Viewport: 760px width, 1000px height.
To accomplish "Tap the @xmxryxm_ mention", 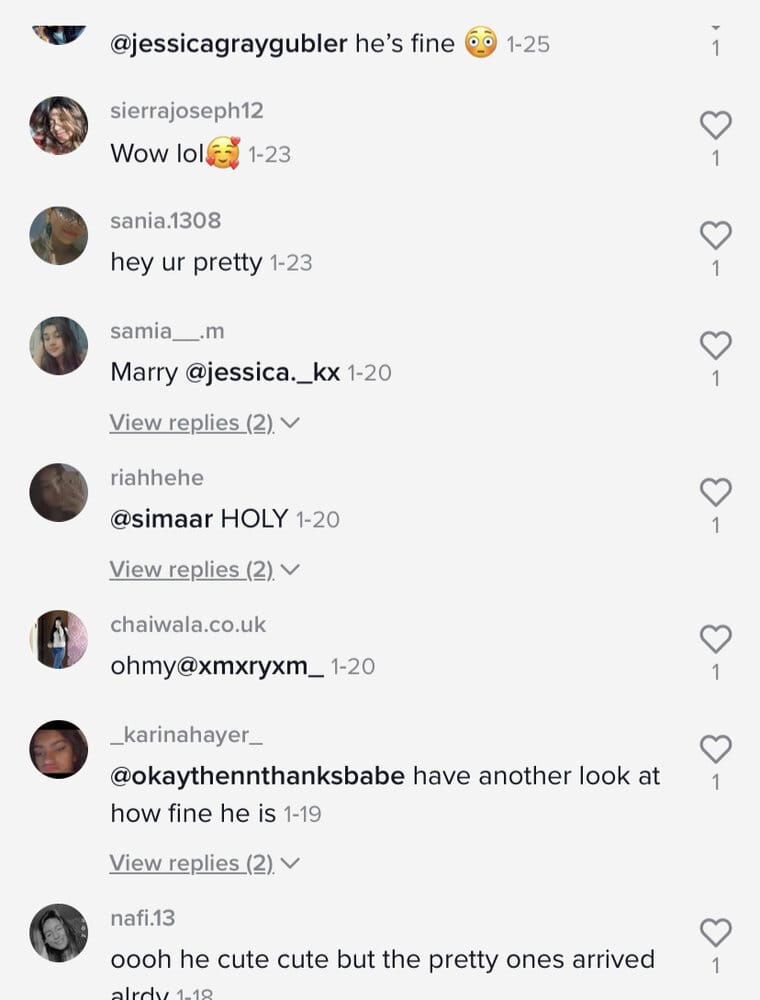I will point(249,666).
